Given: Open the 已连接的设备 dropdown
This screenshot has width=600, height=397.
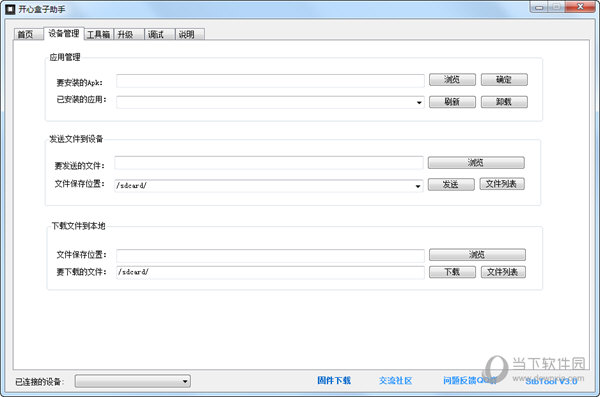Looking at the screenshot, I should click(133, 381).
